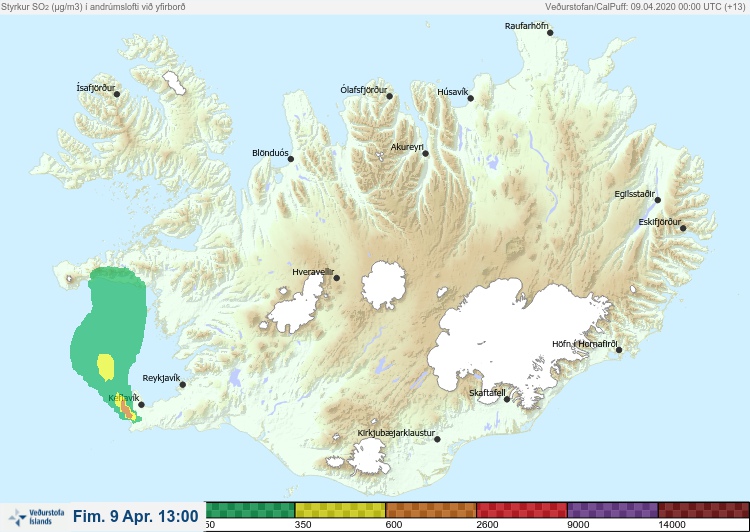Click the title 'Styrkur SO₂ (µg/m3) í andrúmslofti við yfirborð'
750x532 pixels.
pos(93,7)
